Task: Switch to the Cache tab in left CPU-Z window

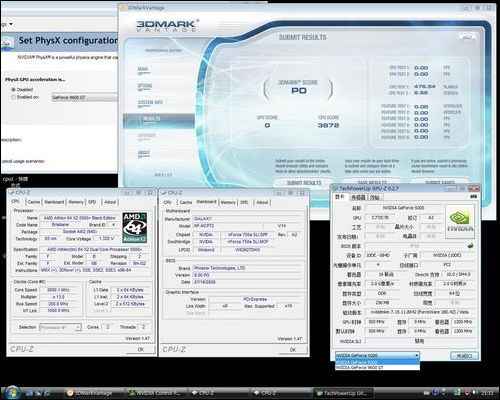Action: pos(34,202)
